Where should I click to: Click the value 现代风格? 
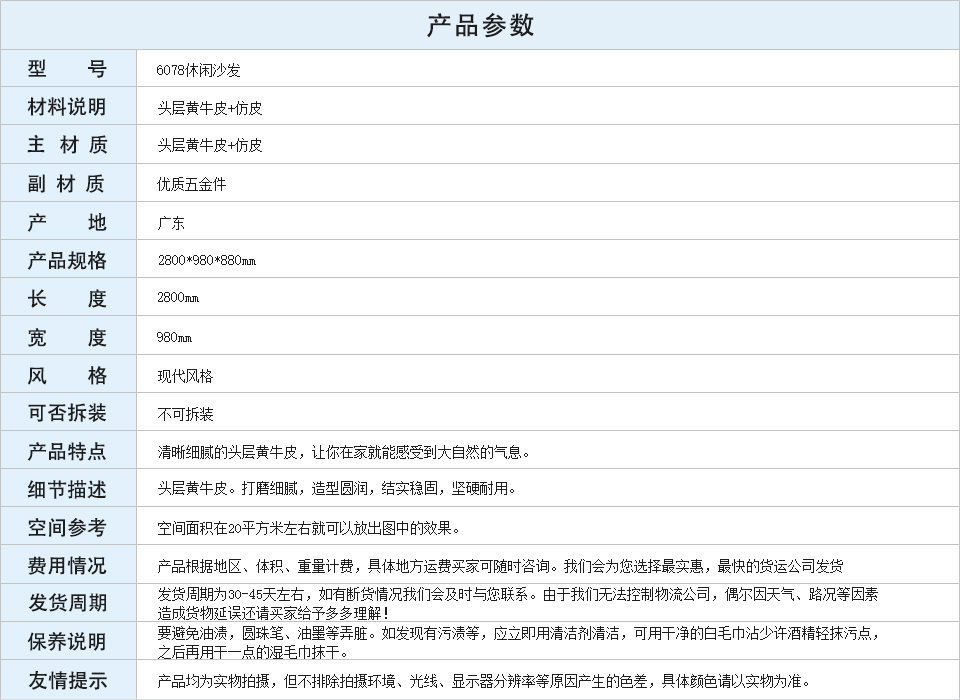(x=185, y=376)
